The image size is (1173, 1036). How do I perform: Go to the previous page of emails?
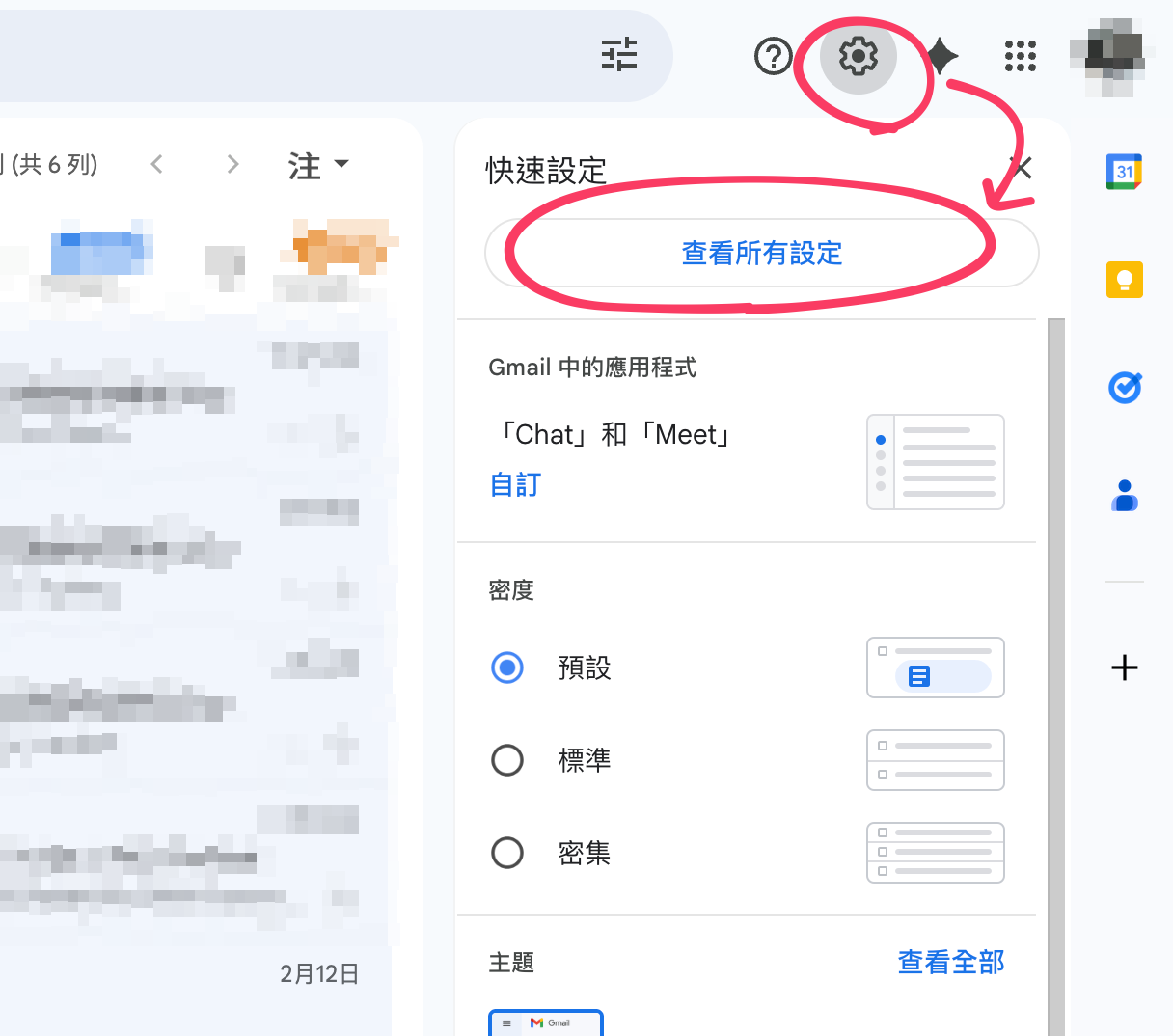pyautogui.click(x=157, y=165)
